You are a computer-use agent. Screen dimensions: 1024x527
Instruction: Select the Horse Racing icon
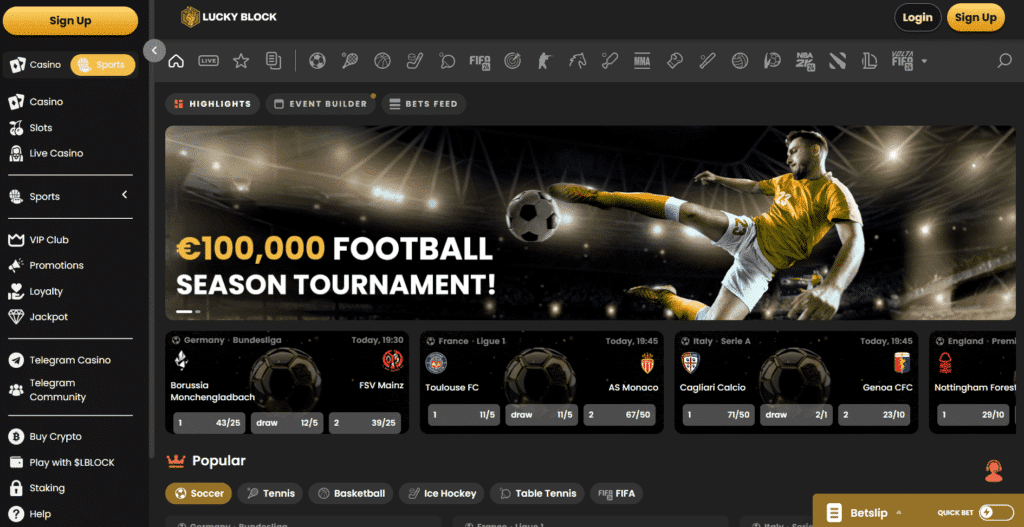577,61
